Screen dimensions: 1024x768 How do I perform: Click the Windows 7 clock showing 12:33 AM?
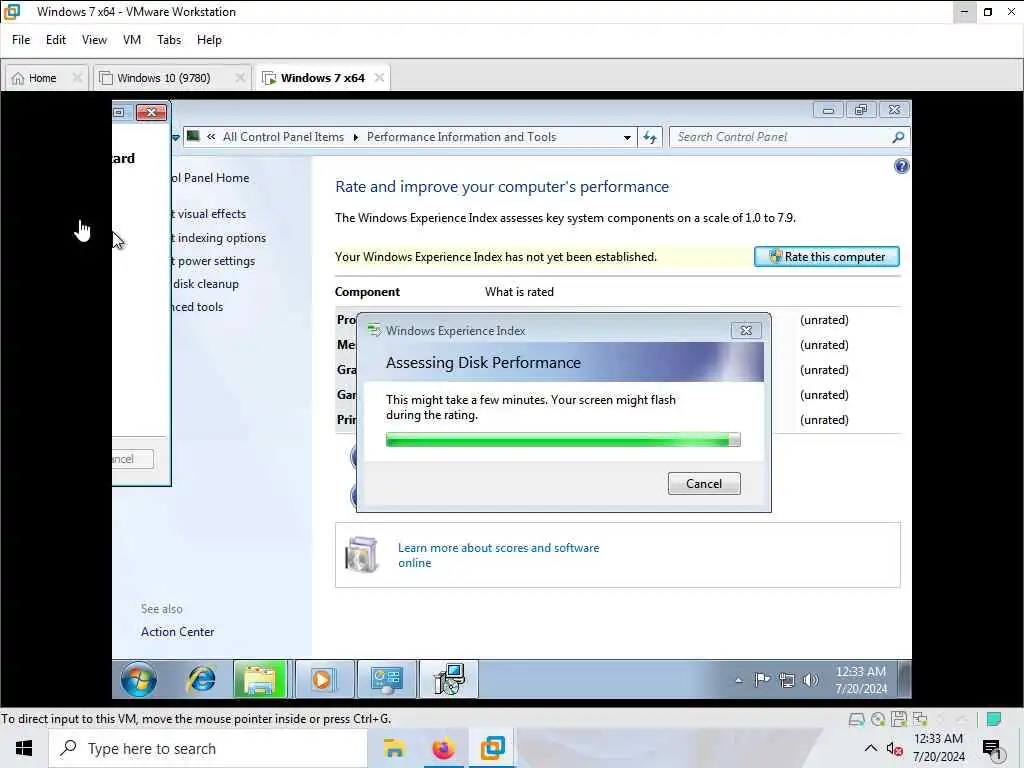[861, 680]
